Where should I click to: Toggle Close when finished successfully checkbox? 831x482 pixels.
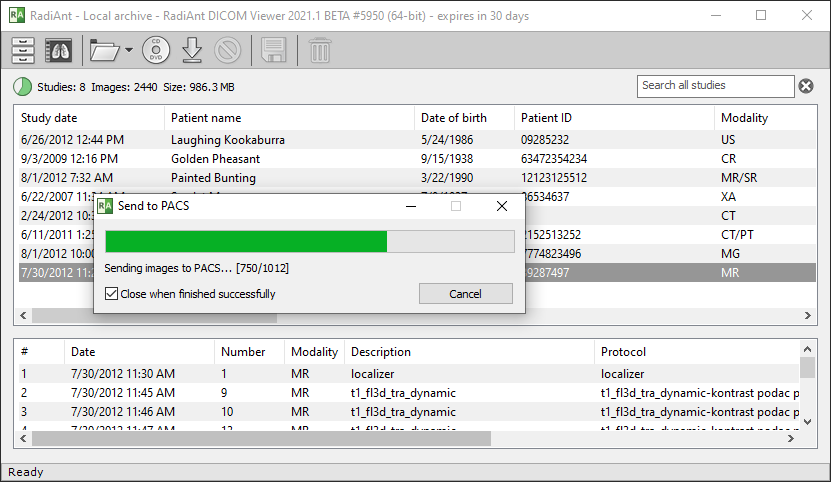click(x=111, y=294)
